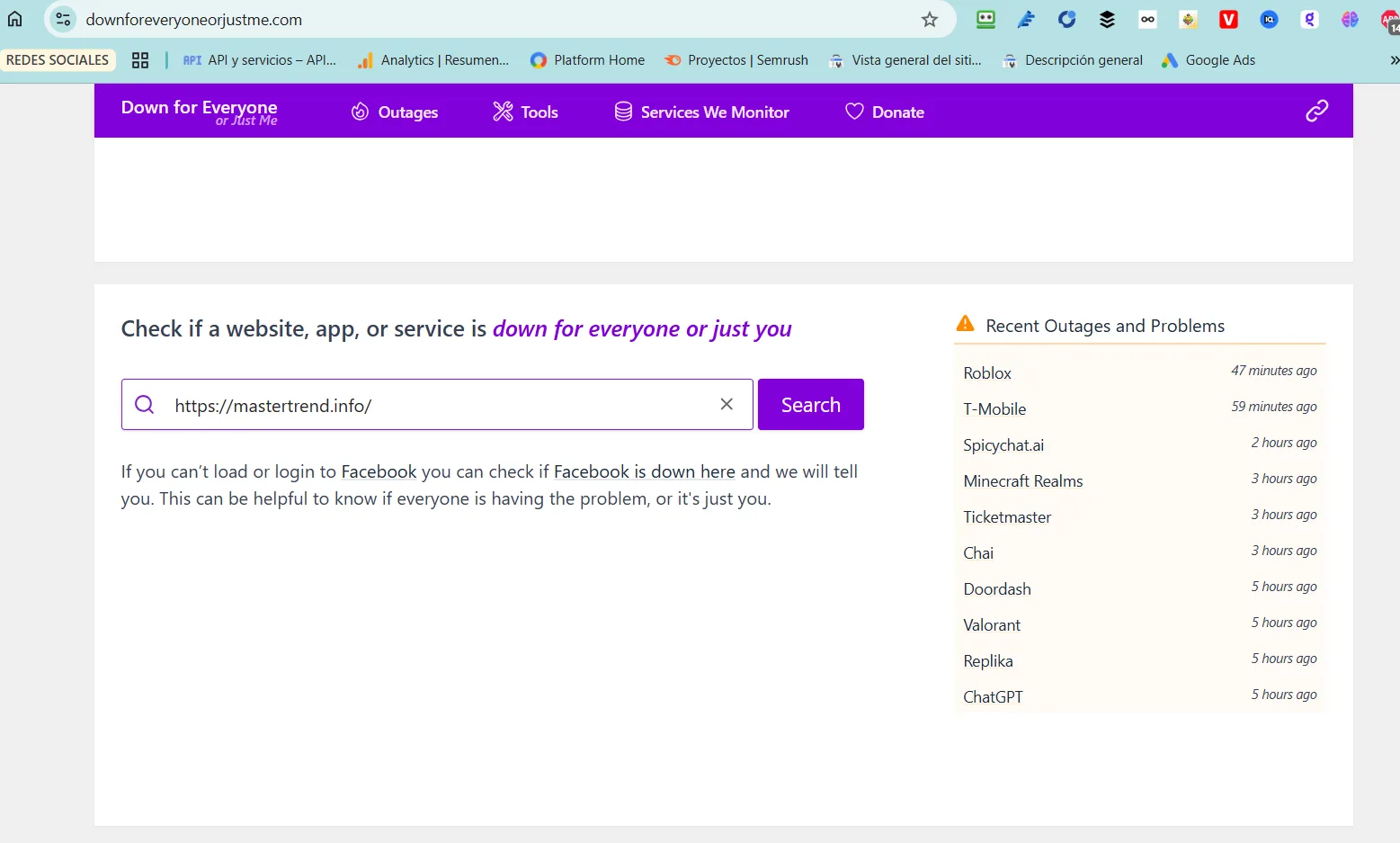Viewport: 1400px width, 843px height.
Task: Click the Donate link in header
Action: tap(885, 112)
